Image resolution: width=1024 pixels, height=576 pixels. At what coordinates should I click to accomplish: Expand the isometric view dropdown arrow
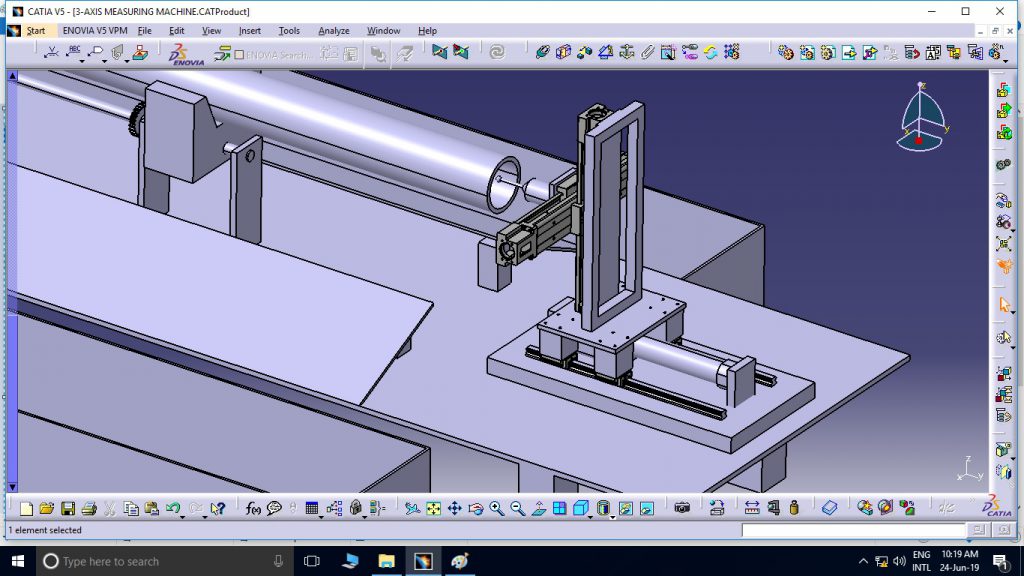(590, 516)
